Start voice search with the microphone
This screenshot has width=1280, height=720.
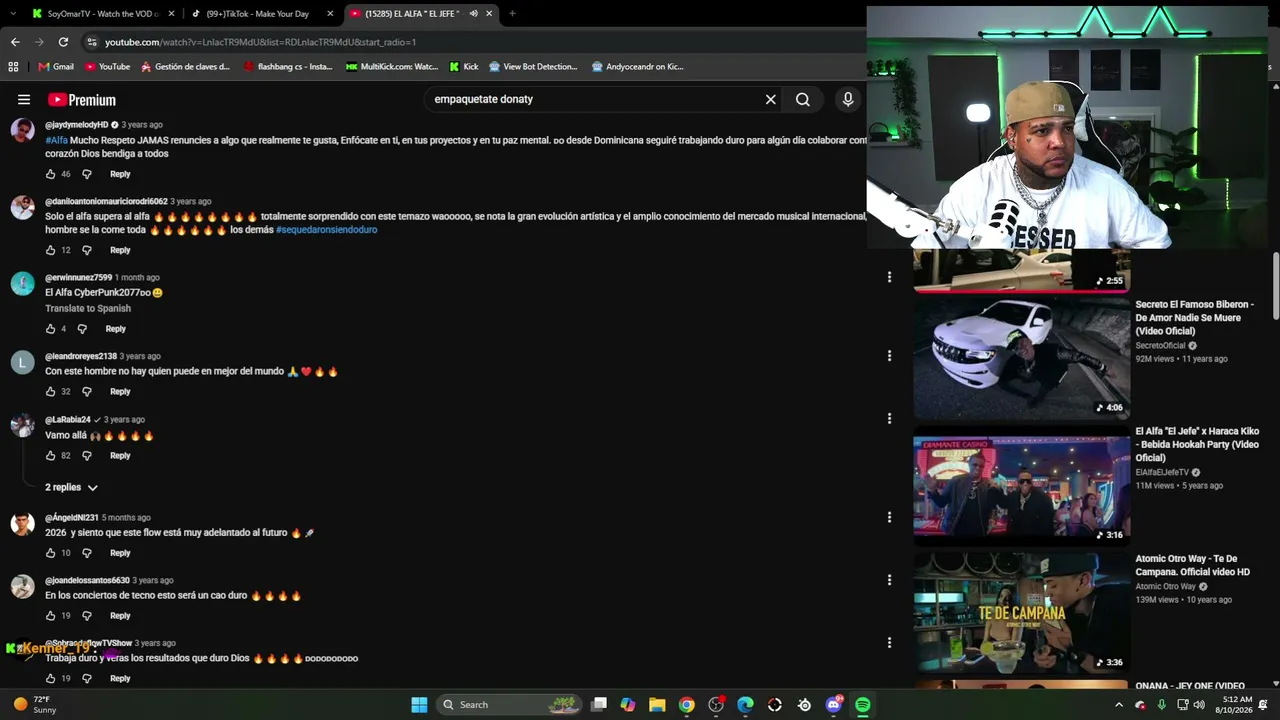(848, 100)
